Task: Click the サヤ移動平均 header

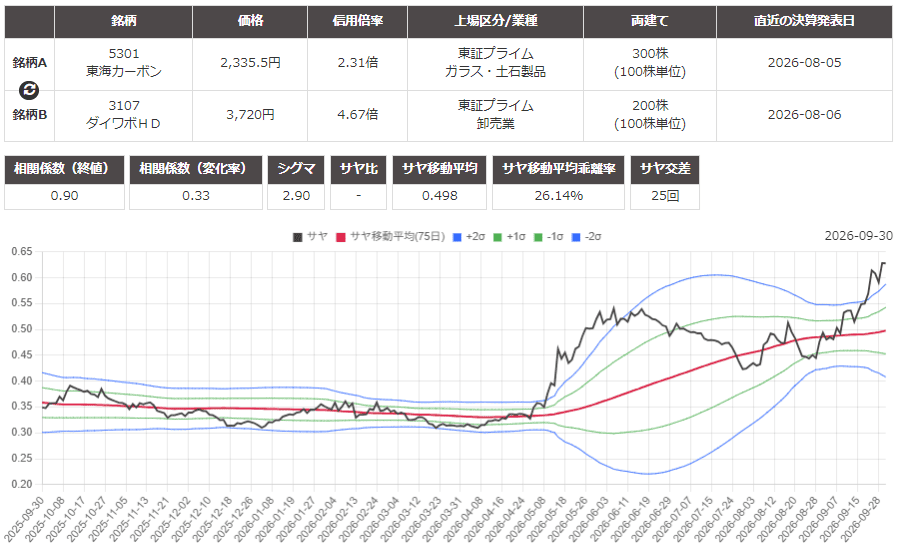Action: [x=439, y=169]
